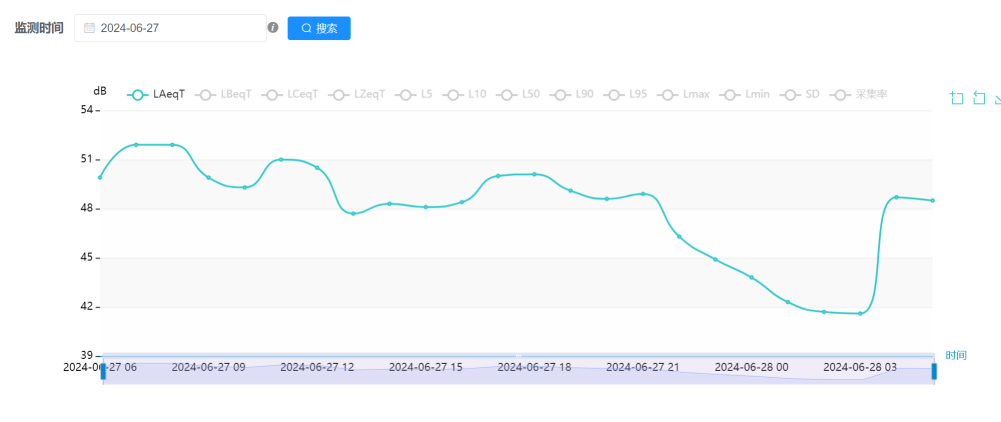Click the zoom area tool icon

957,97
